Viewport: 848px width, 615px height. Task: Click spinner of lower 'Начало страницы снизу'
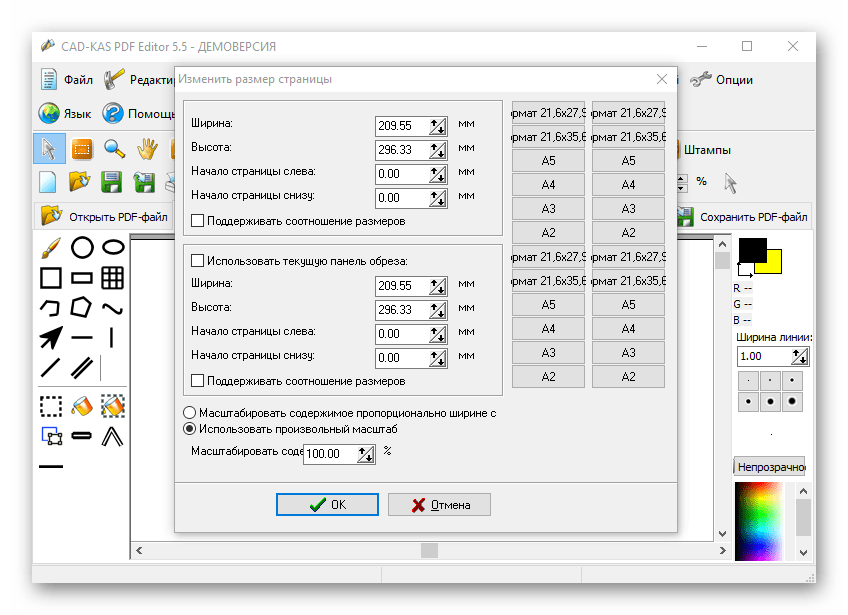[438, 358]
